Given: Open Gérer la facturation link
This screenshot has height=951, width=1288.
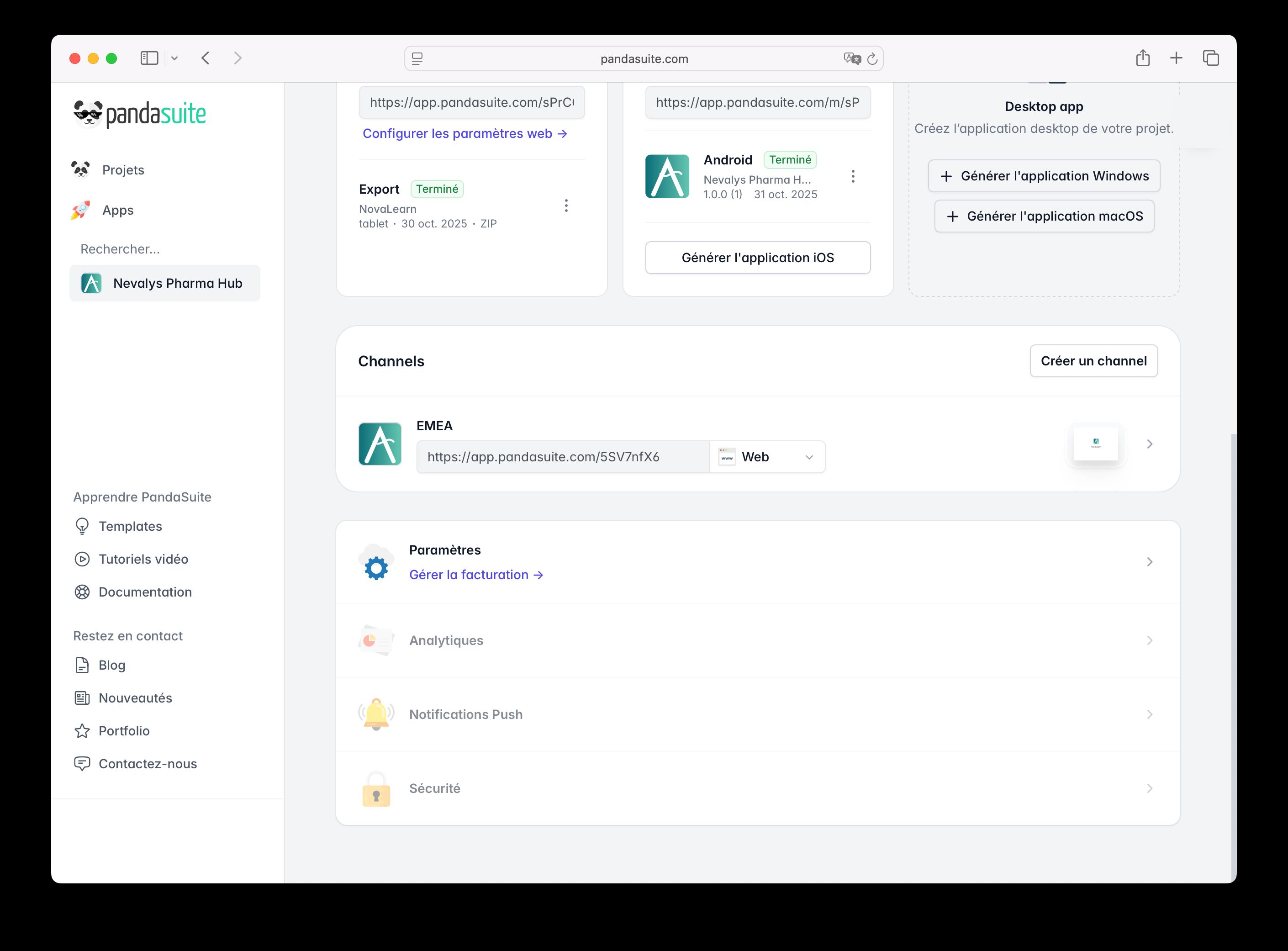Looking at the screenshot, I should 475,575.
